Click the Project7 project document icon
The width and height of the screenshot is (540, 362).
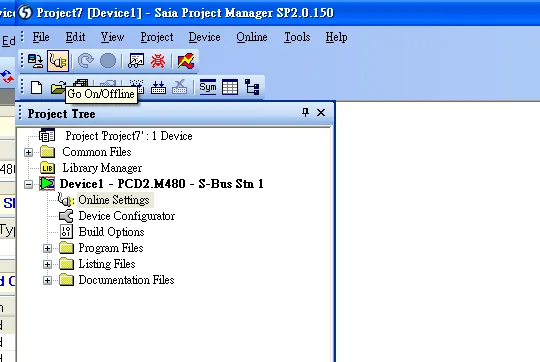(47, 136)
